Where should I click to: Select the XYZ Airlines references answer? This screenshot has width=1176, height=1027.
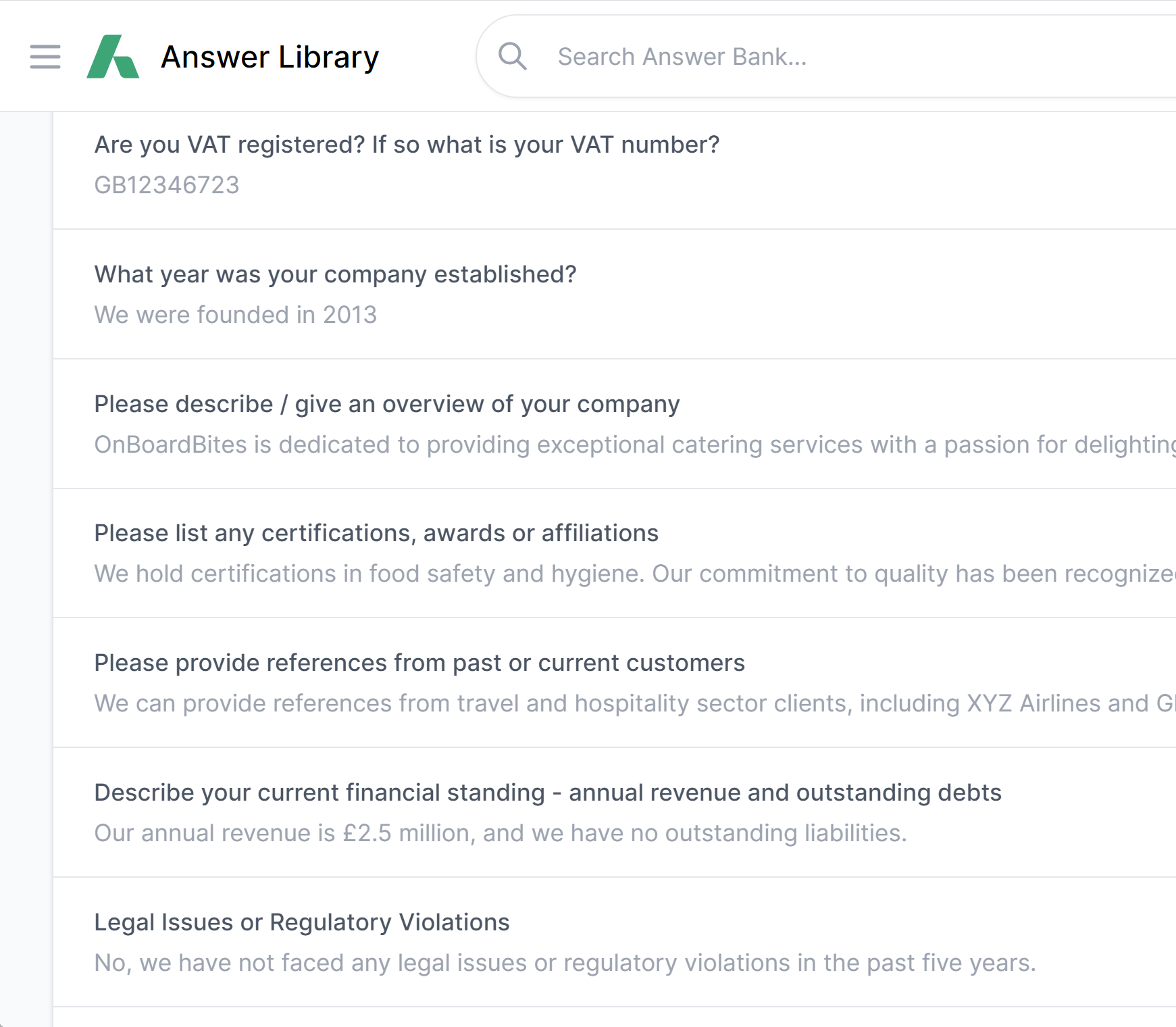(x=608, y=703)
